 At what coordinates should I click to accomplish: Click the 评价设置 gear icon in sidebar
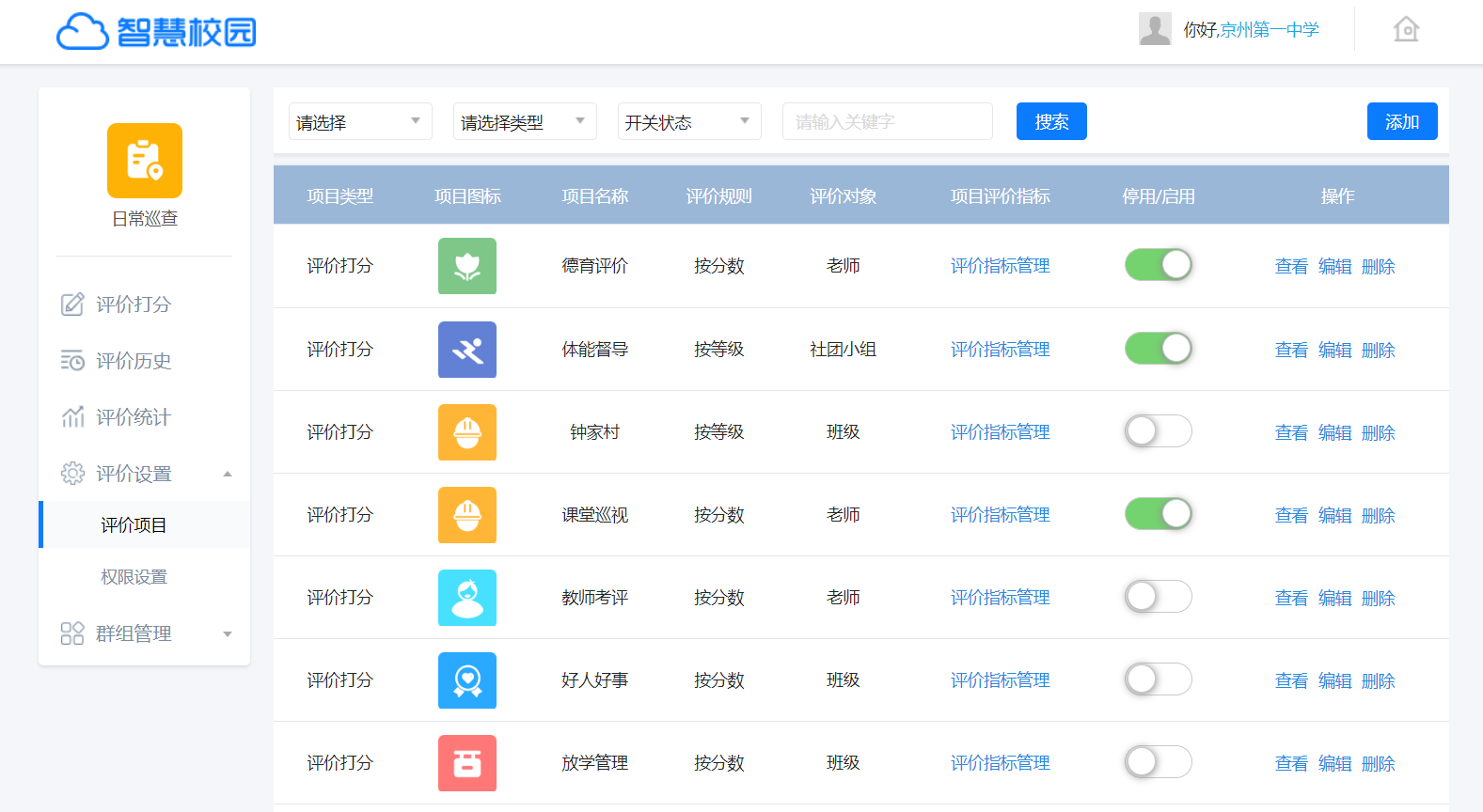72,474
